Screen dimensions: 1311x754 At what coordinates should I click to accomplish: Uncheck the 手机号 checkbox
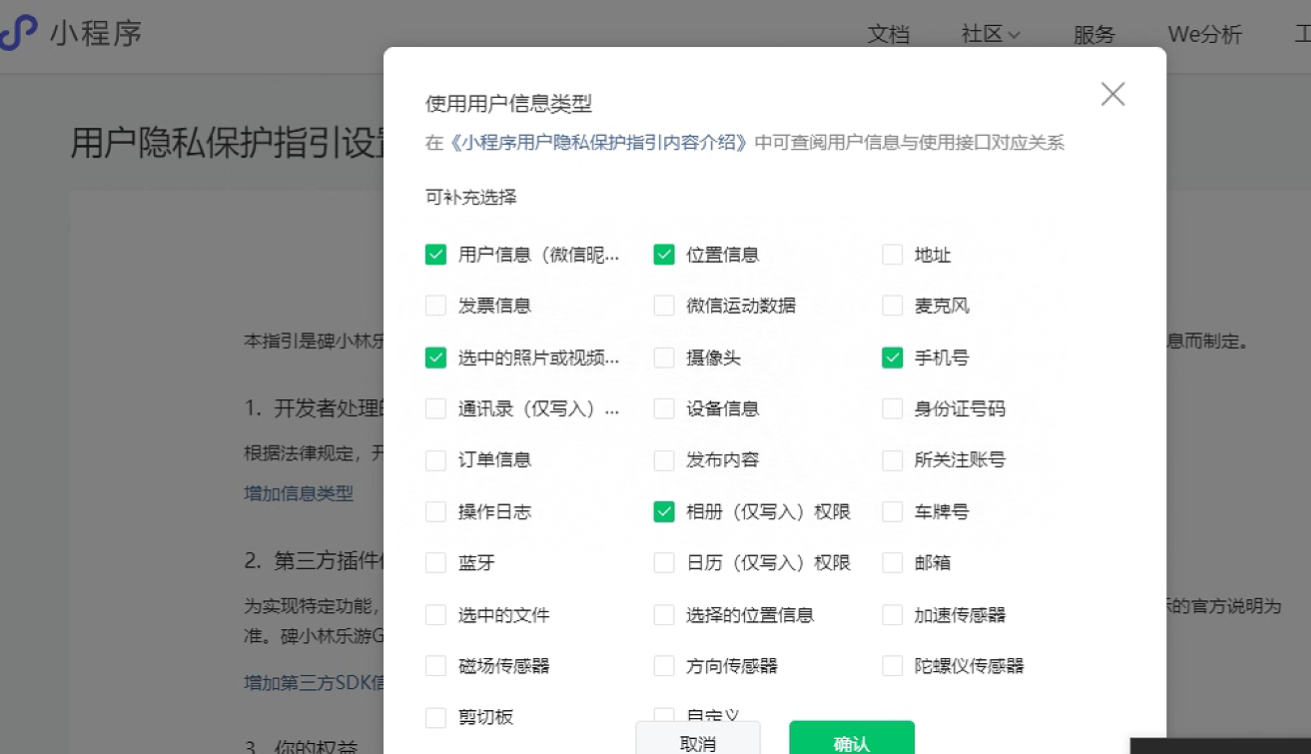[x=892, y=358]
